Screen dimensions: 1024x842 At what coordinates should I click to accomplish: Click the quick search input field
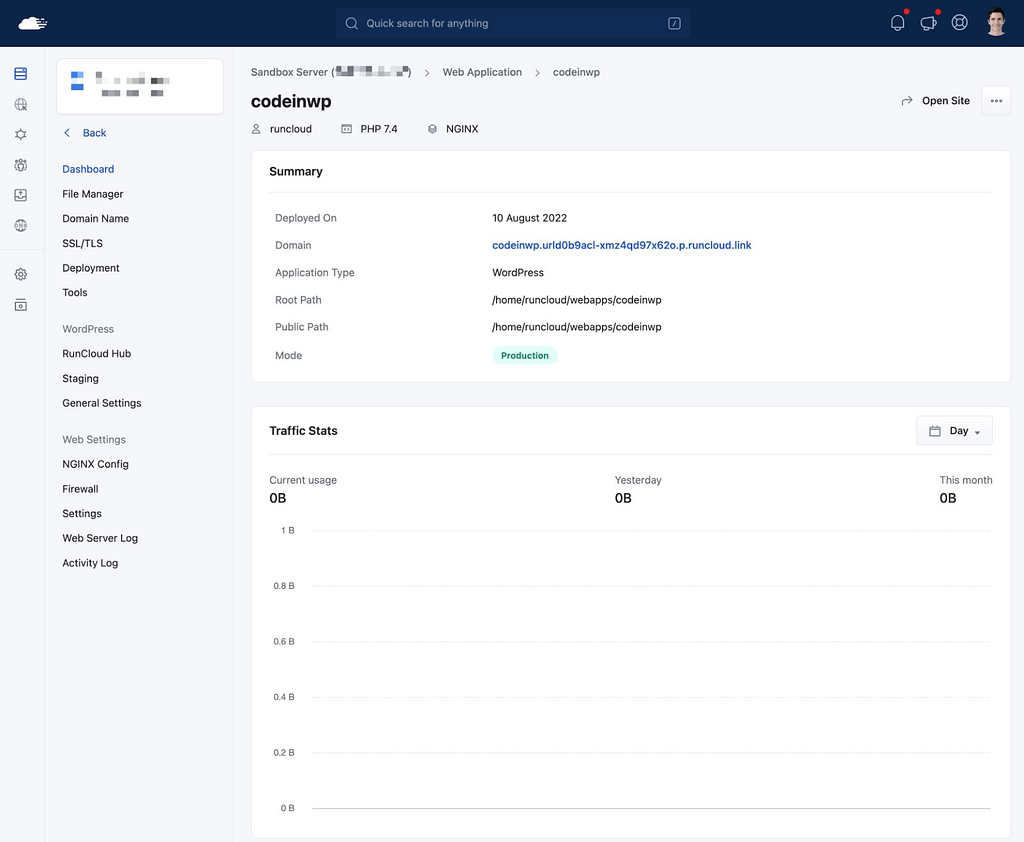(512, 22)
